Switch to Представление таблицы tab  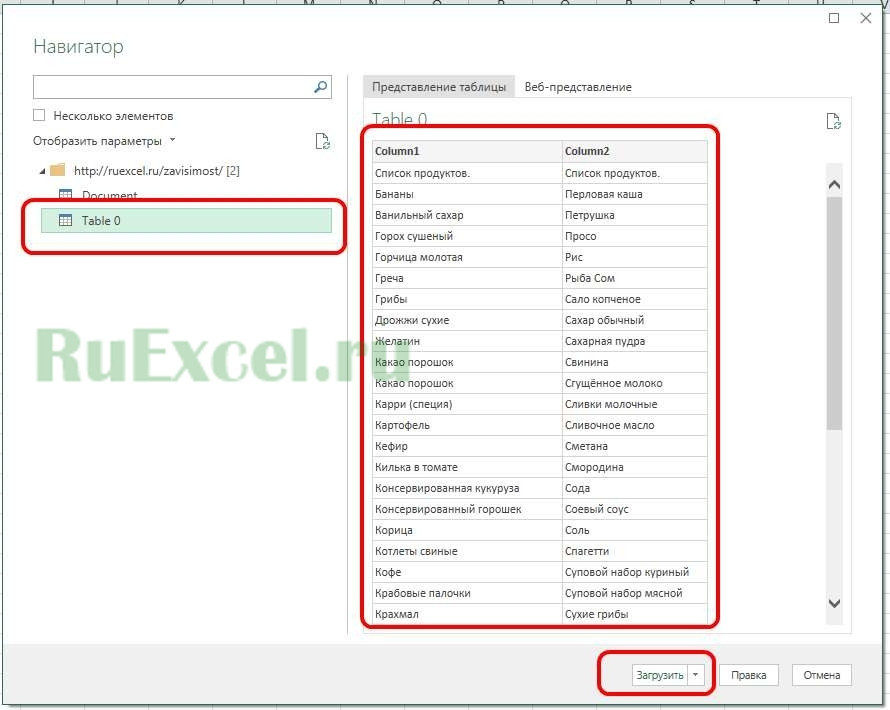click(439, 87)
